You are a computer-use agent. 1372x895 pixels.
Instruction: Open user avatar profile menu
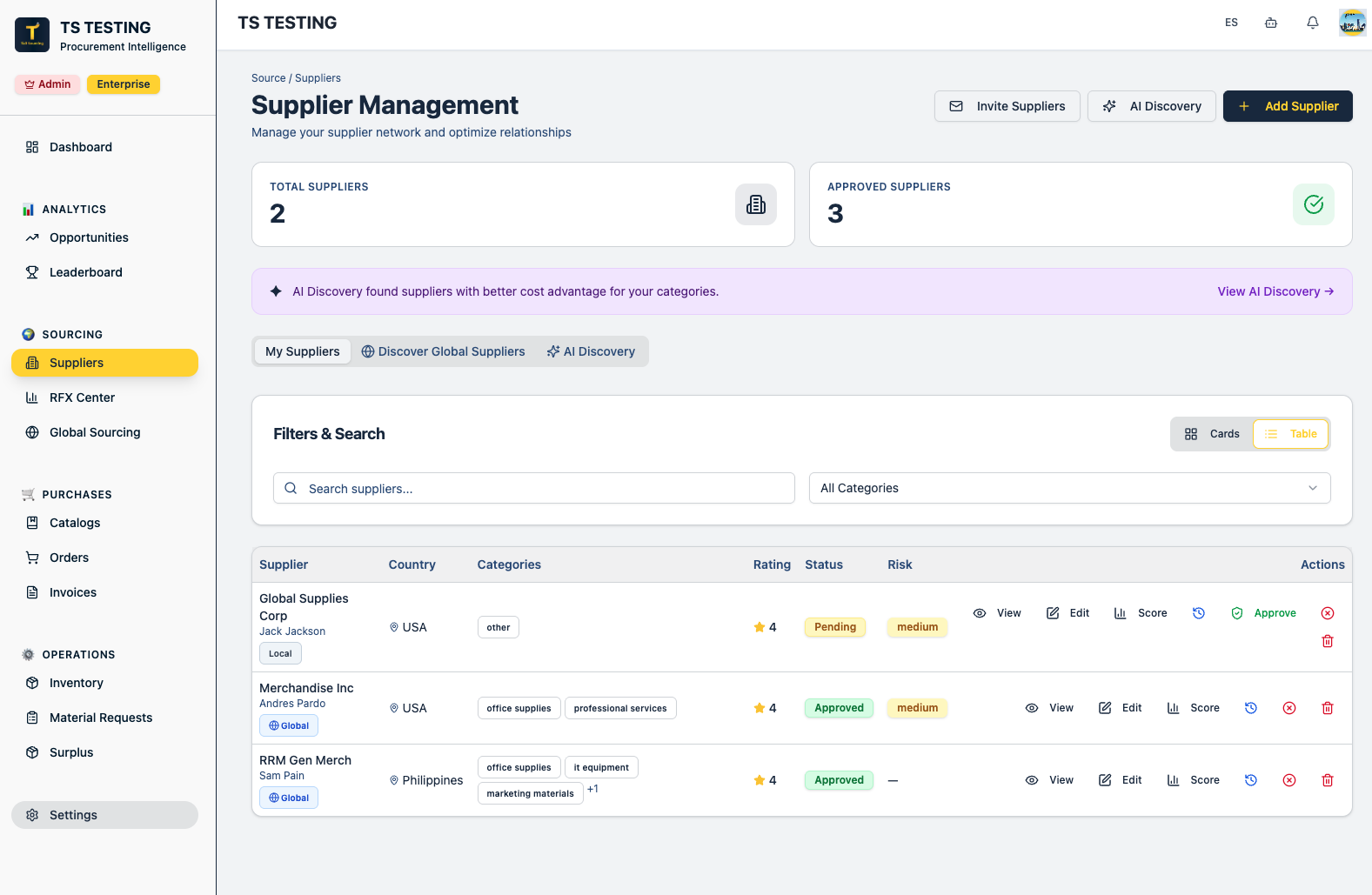1353,23
